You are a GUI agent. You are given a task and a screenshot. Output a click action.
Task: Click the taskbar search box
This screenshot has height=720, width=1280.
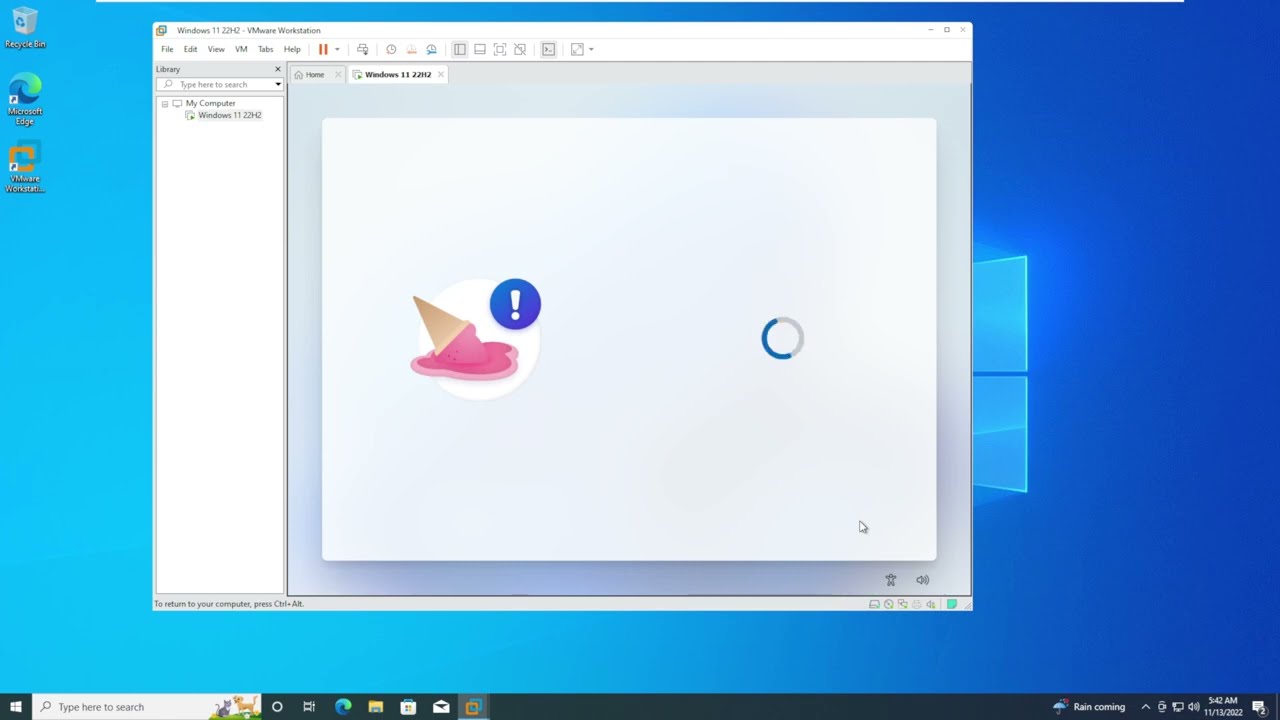pos(148,707)
